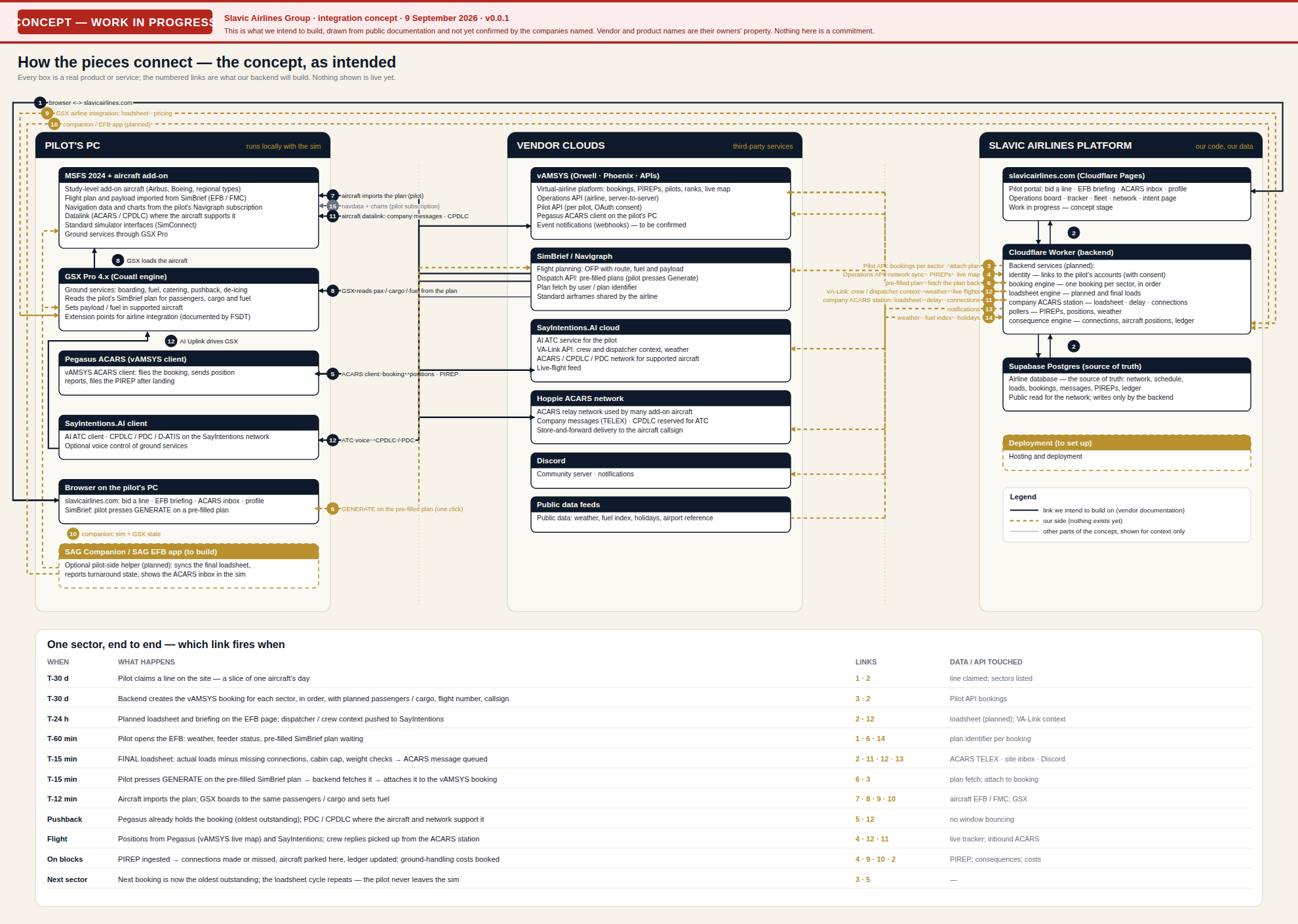Click the 'SLAVIC AIRLINES PLATFORM' column title
The width and height of the screenshot is (1298, 924).
(1060, 145)
